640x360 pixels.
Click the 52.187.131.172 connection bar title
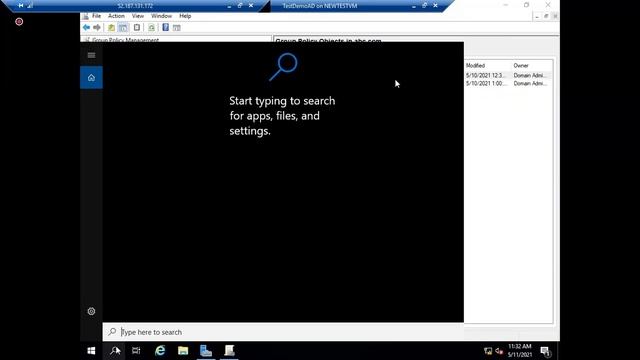(x=135, y=6)
